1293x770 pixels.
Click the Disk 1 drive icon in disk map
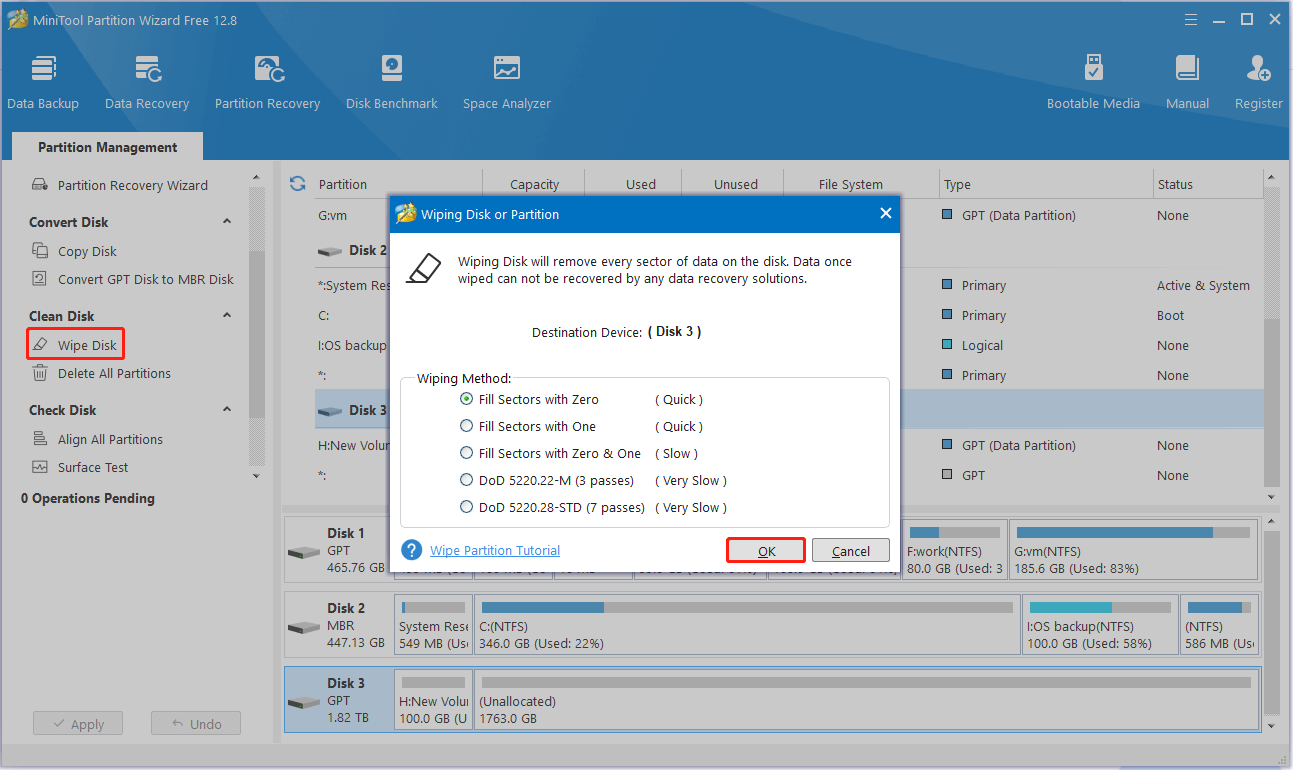tap(304, 552)
